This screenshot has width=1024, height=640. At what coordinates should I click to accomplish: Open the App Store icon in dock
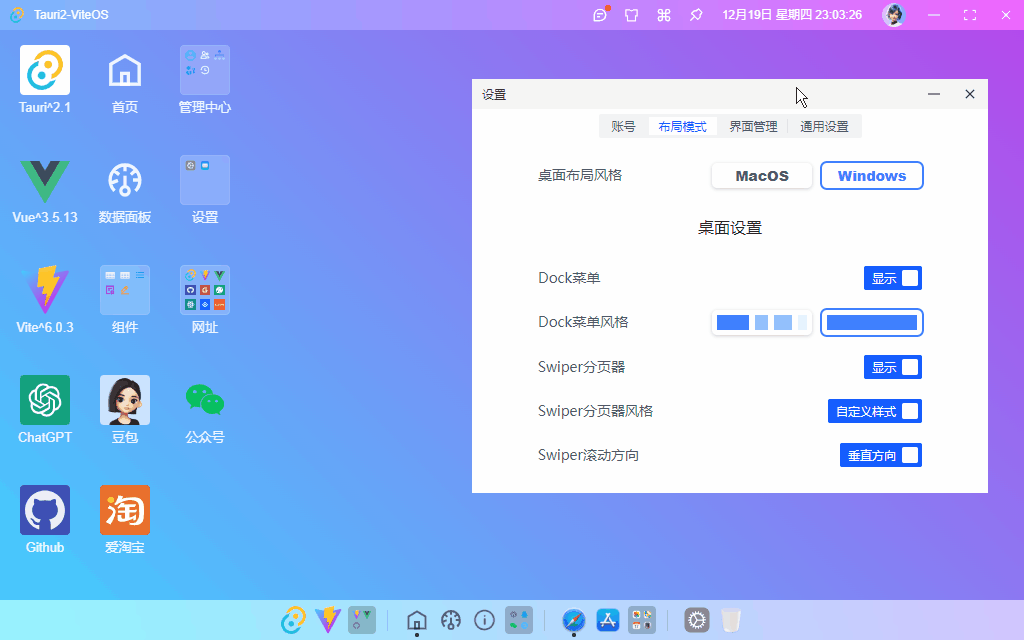[x=608, y=621]
